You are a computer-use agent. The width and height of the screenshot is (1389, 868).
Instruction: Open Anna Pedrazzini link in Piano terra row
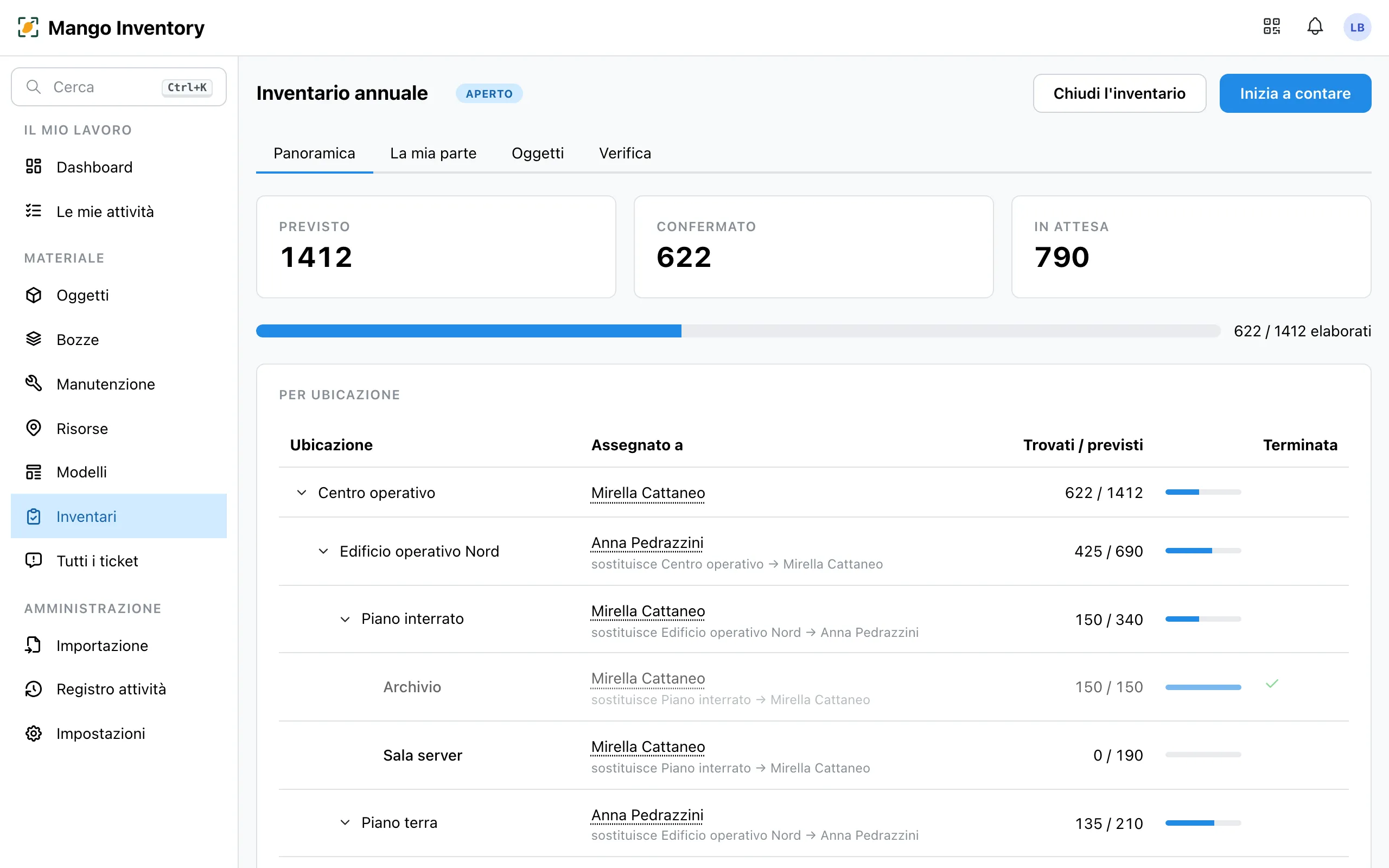tap(647, 815)
